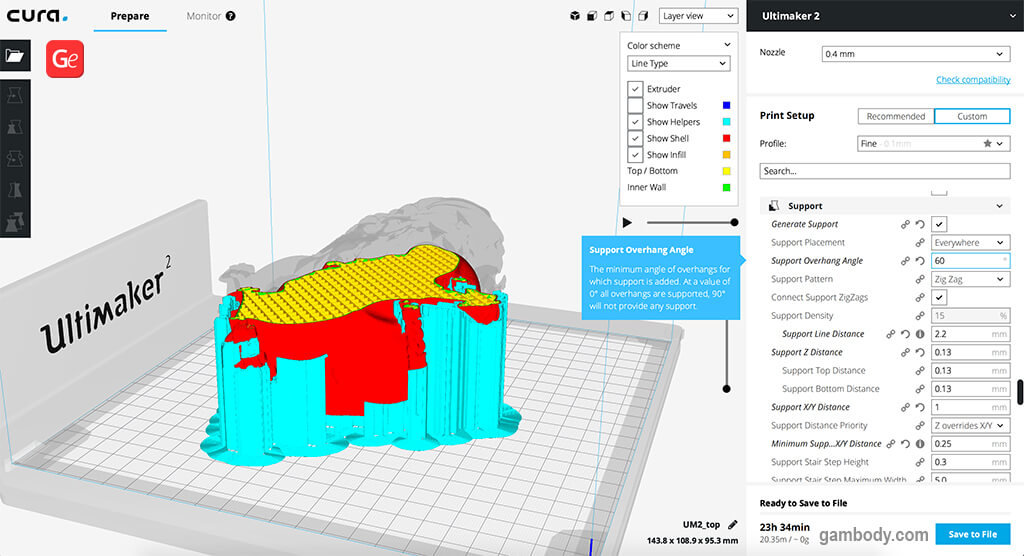Click the Open File folder icon
Viewport: 1024px width, 556px height.
(14, 56)
